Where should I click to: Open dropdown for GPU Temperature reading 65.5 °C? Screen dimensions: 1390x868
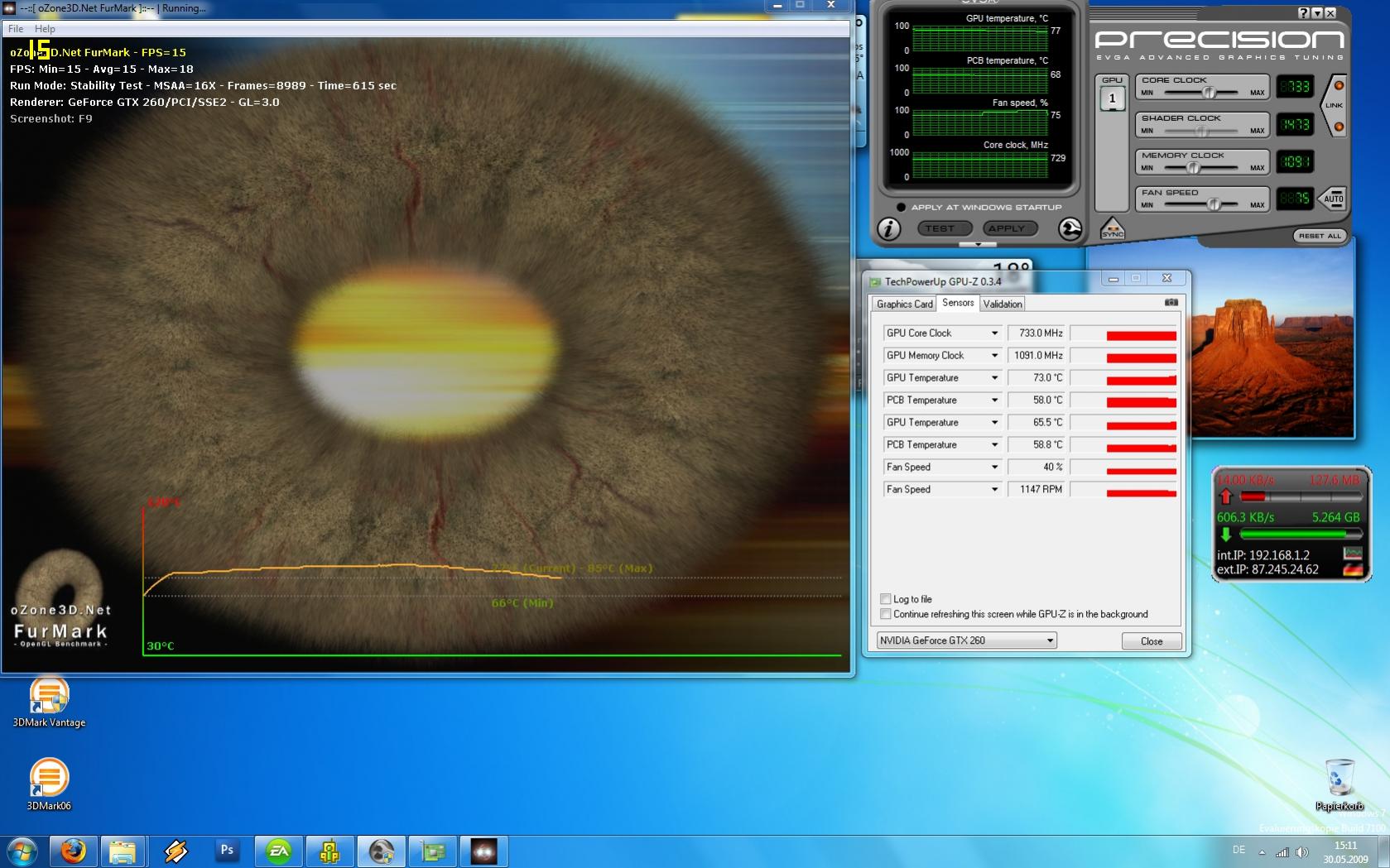tap(994, 423)
